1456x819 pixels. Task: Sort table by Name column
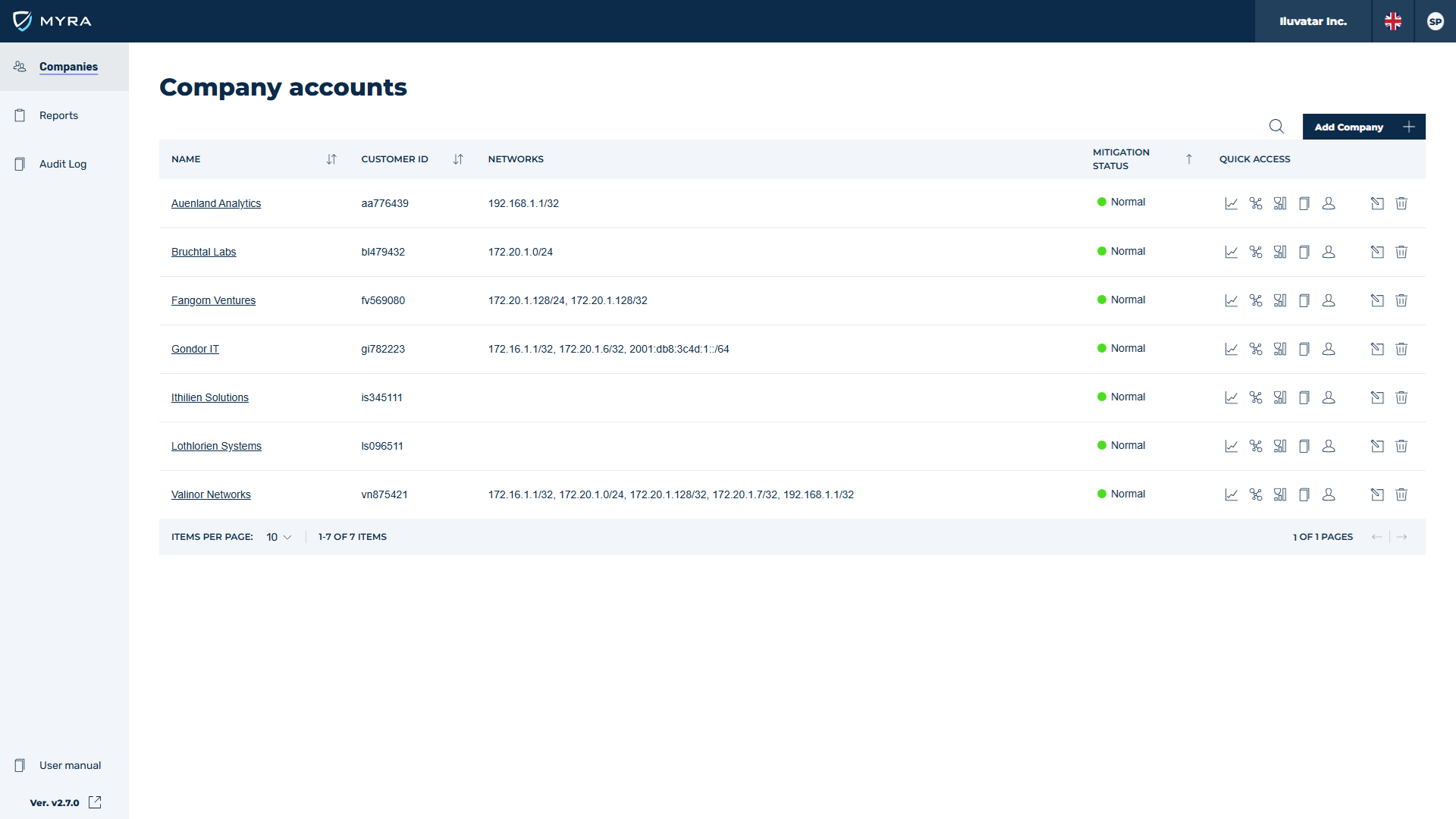point(331,159)
